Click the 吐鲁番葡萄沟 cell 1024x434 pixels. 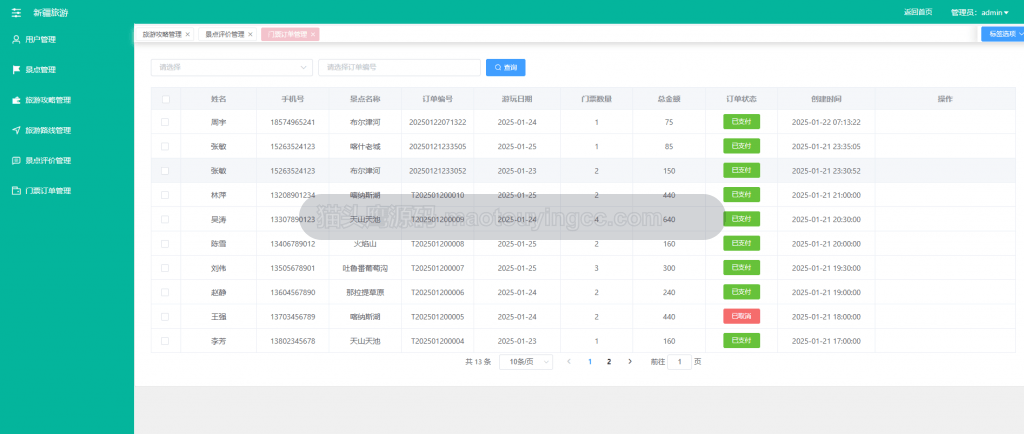[x=365, y=268]
